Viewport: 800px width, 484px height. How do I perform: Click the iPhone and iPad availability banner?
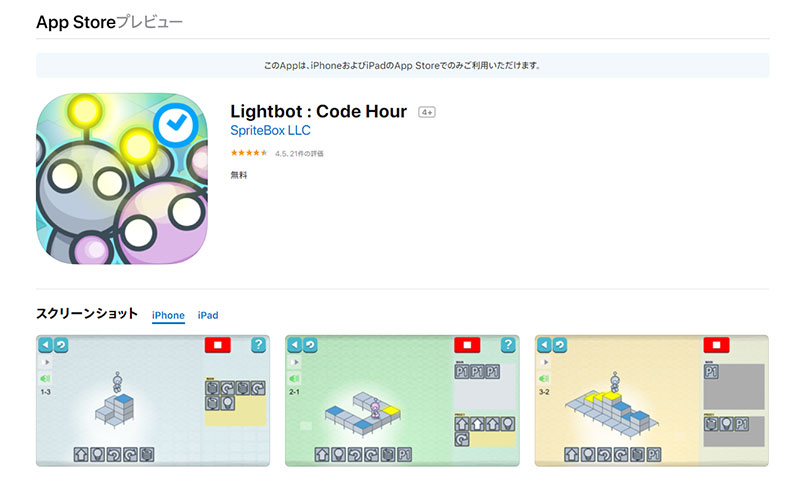pyautogui.click(x=403, y=65)
